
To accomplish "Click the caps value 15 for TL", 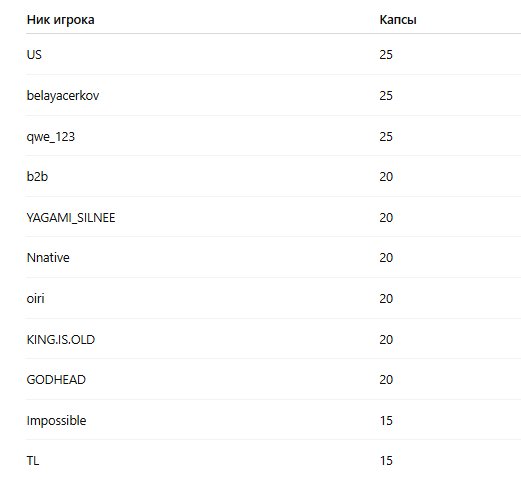I will (x=386, y=461).
